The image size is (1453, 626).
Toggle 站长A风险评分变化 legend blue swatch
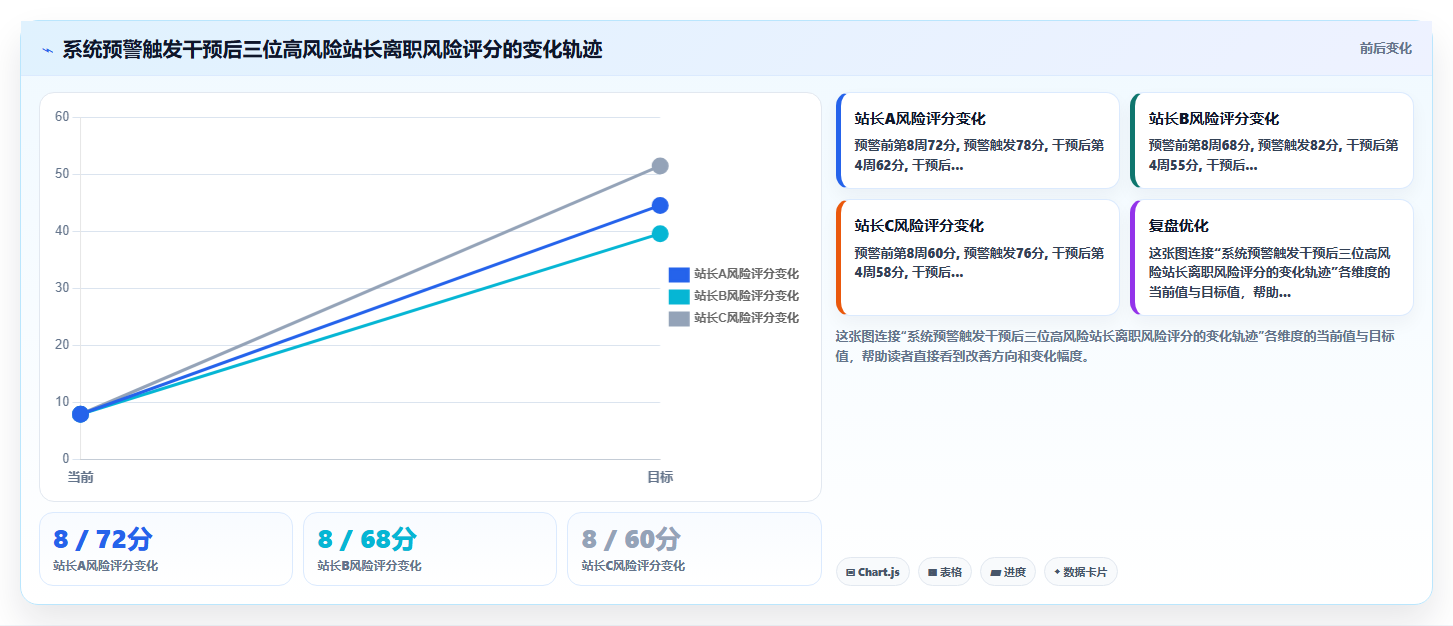click(679, 274)
